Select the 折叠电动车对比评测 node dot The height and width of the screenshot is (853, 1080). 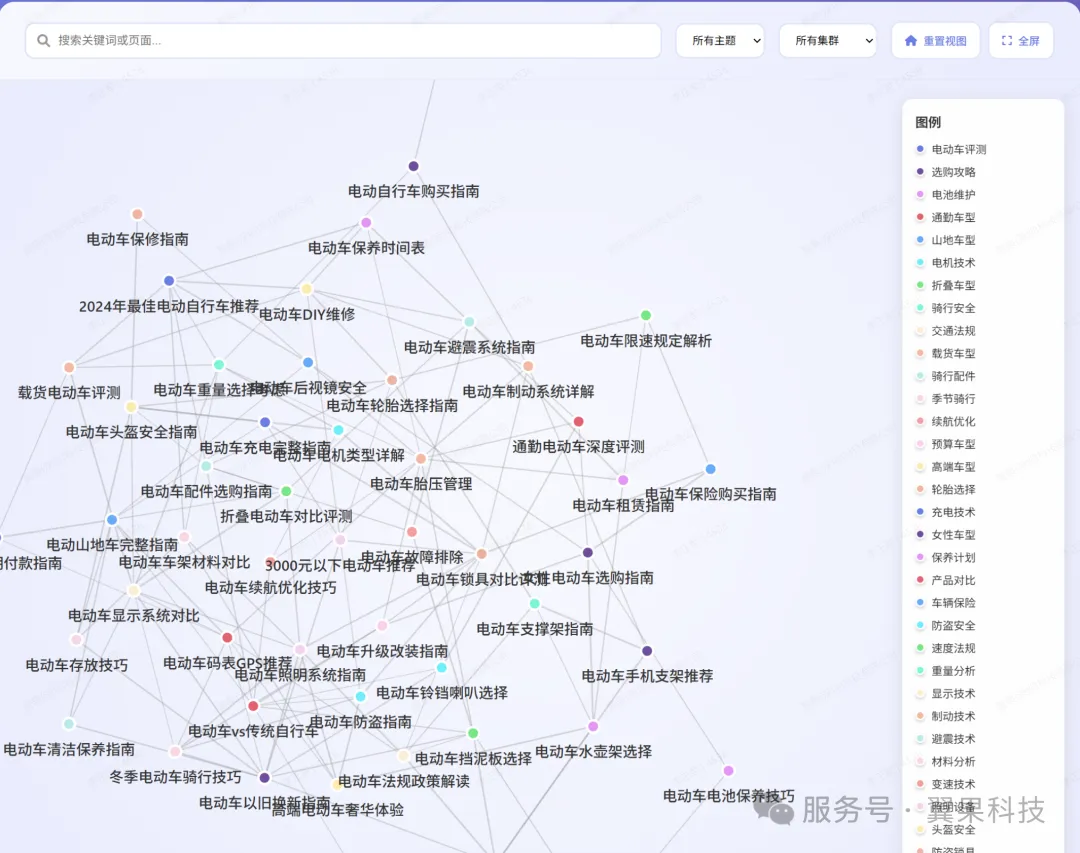[x=286, y=491]
